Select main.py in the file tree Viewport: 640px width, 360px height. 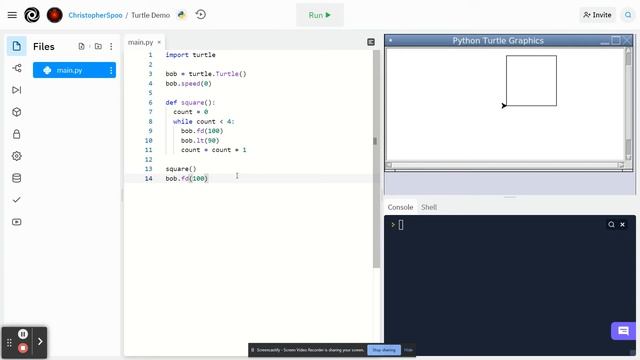point(74,70)
